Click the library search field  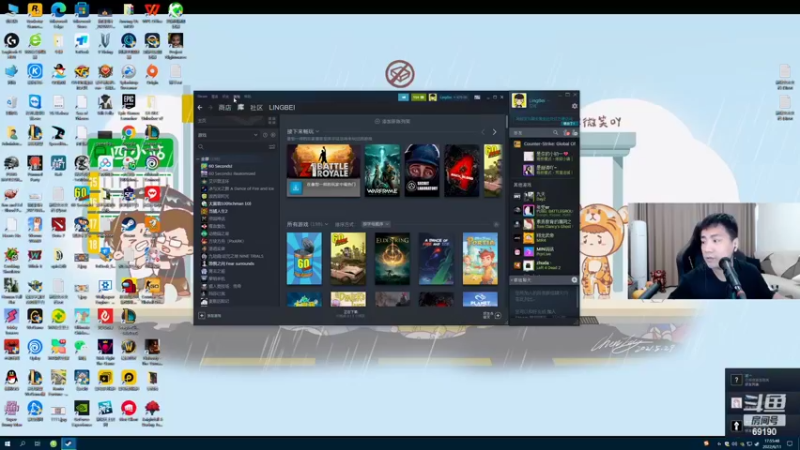pos(233,147)
